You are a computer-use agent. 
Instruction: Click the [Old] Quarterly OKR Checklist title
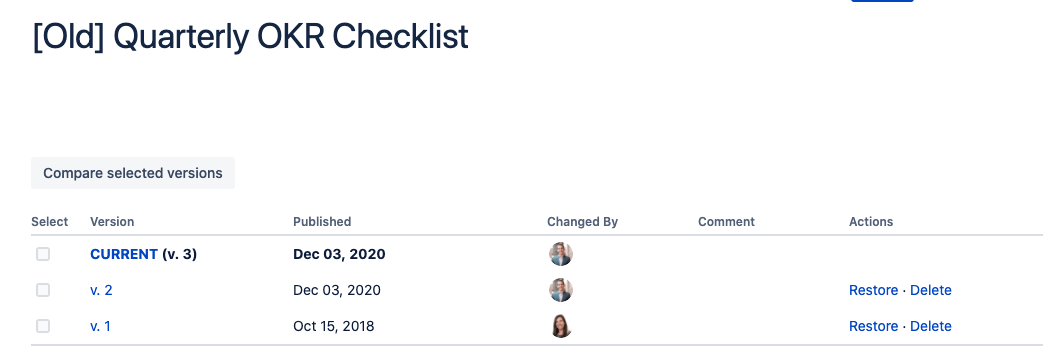(x=250, y=37)
